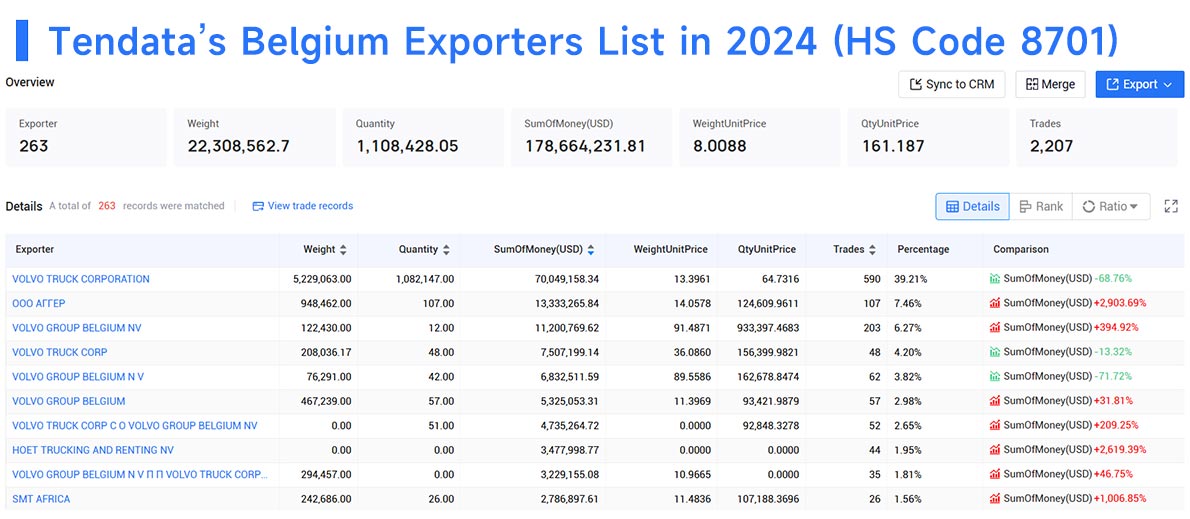Click the trend chart icon beside -13.32%
The image size is (1190, 519).
[994, 352]
